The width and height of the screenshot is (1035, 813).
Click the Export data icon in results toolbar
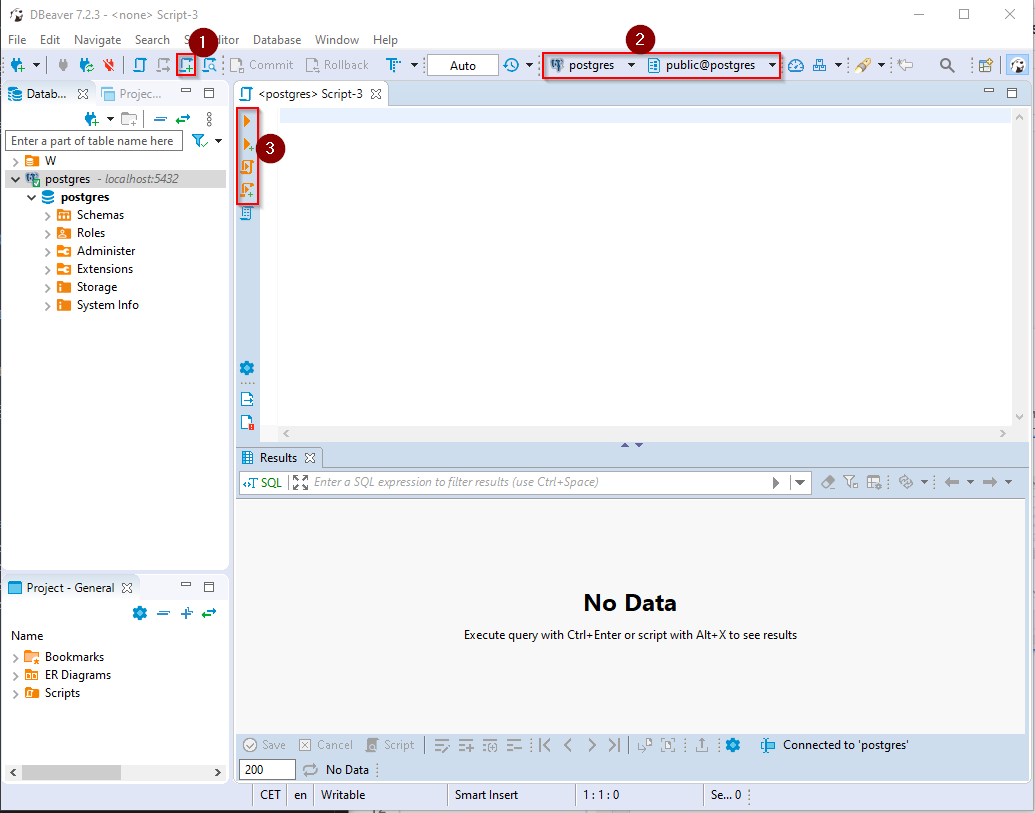702,745
